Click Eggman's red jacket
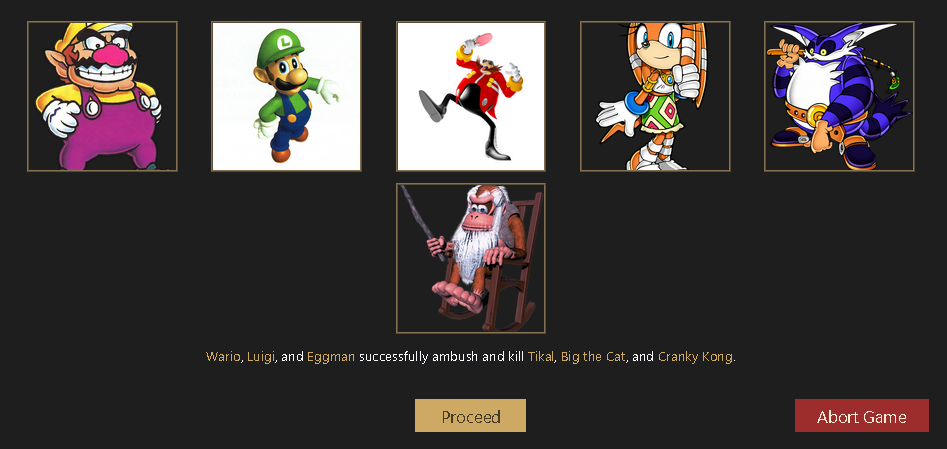Viewport: 947px width, 449px height. pos(483,86)
